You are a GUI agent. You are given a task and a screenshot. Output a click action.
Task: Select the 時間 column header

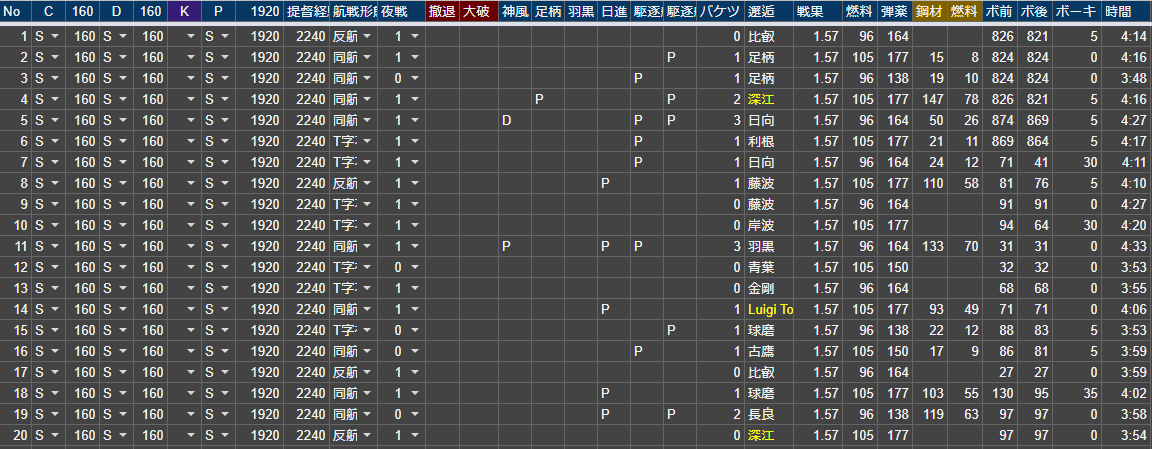pos(1126,11)
